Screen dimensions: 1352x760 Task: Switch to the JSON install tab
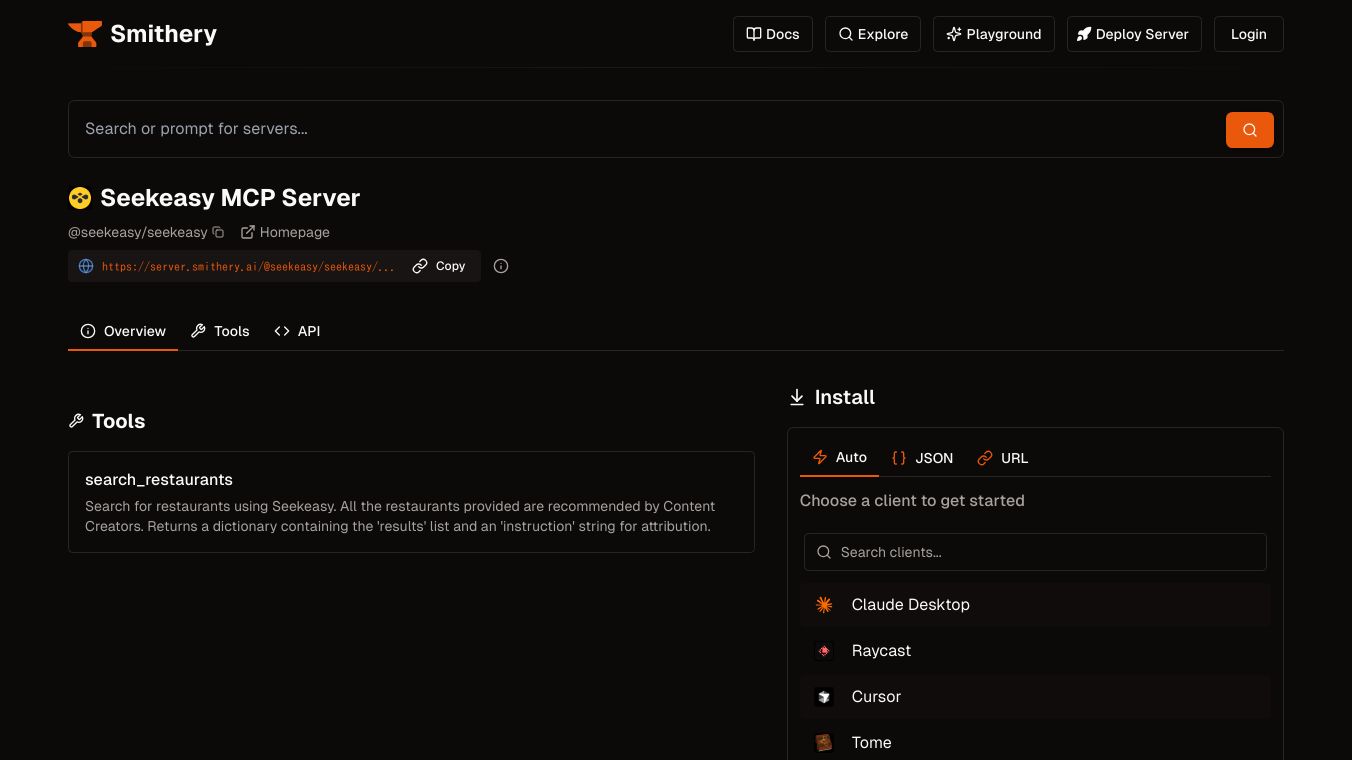pyautogui.click(x=922, y=458)
